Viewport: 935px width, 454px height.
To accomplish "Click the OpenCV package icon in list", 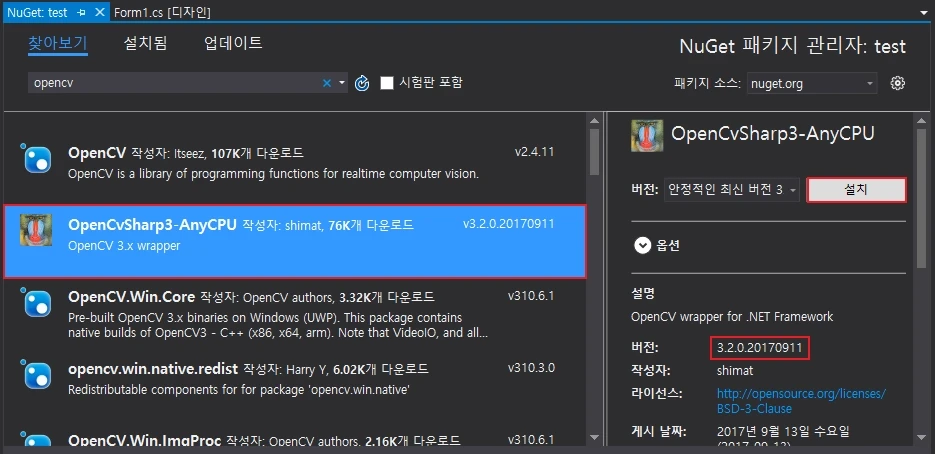I will 37,160.
